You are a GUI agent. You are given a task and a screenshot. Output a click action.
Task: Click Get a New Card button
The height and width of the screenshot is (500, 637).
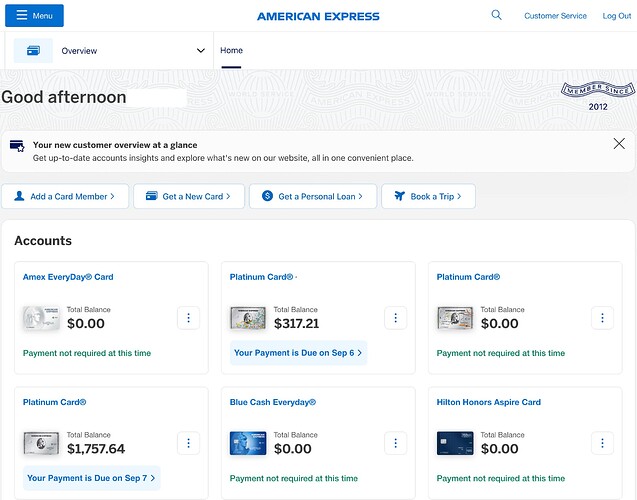[189, 197]
